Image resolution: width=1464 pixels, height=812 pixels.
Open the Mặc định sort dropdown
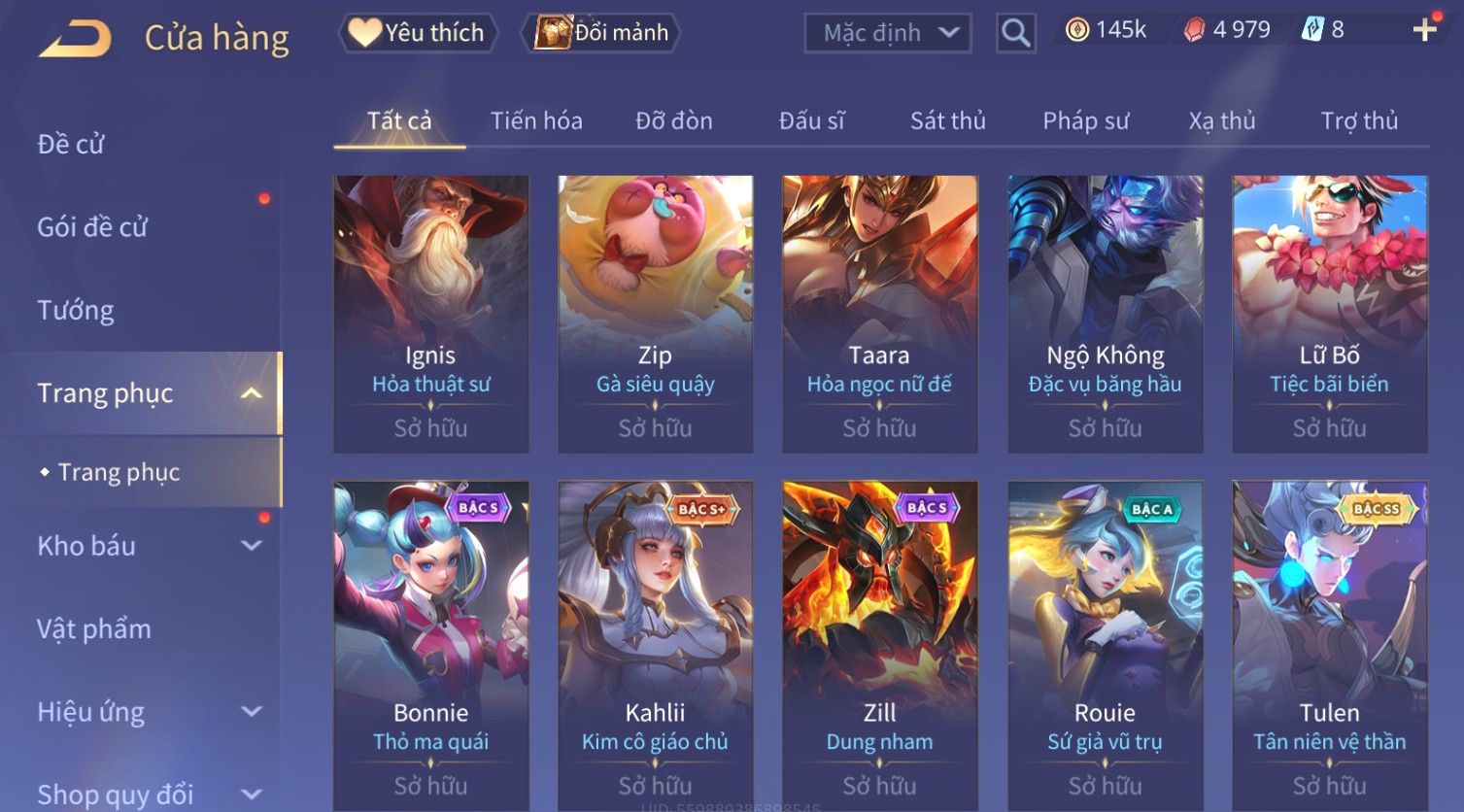[888, 33]
